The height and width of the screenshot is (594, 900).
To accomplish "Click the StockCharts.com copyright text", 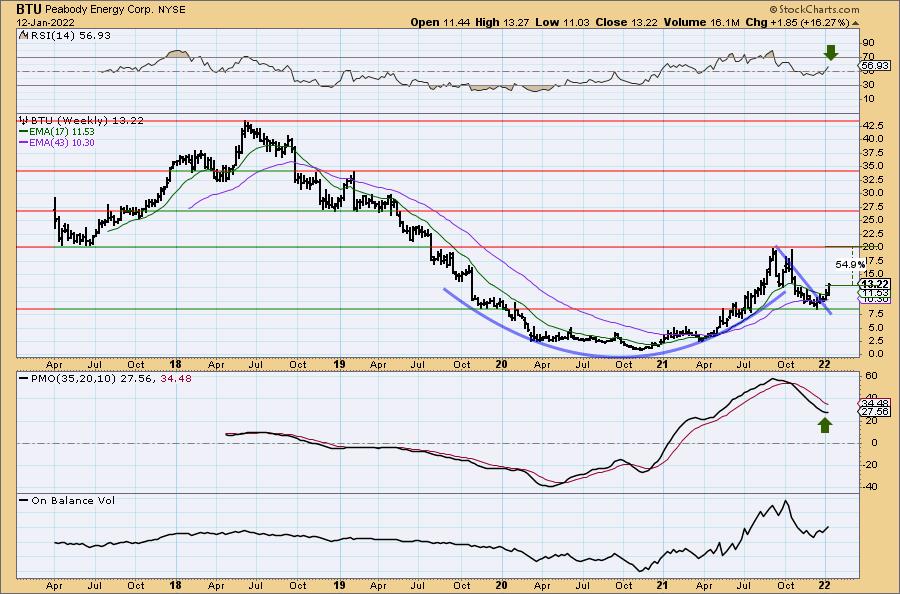I will point(814,9).
